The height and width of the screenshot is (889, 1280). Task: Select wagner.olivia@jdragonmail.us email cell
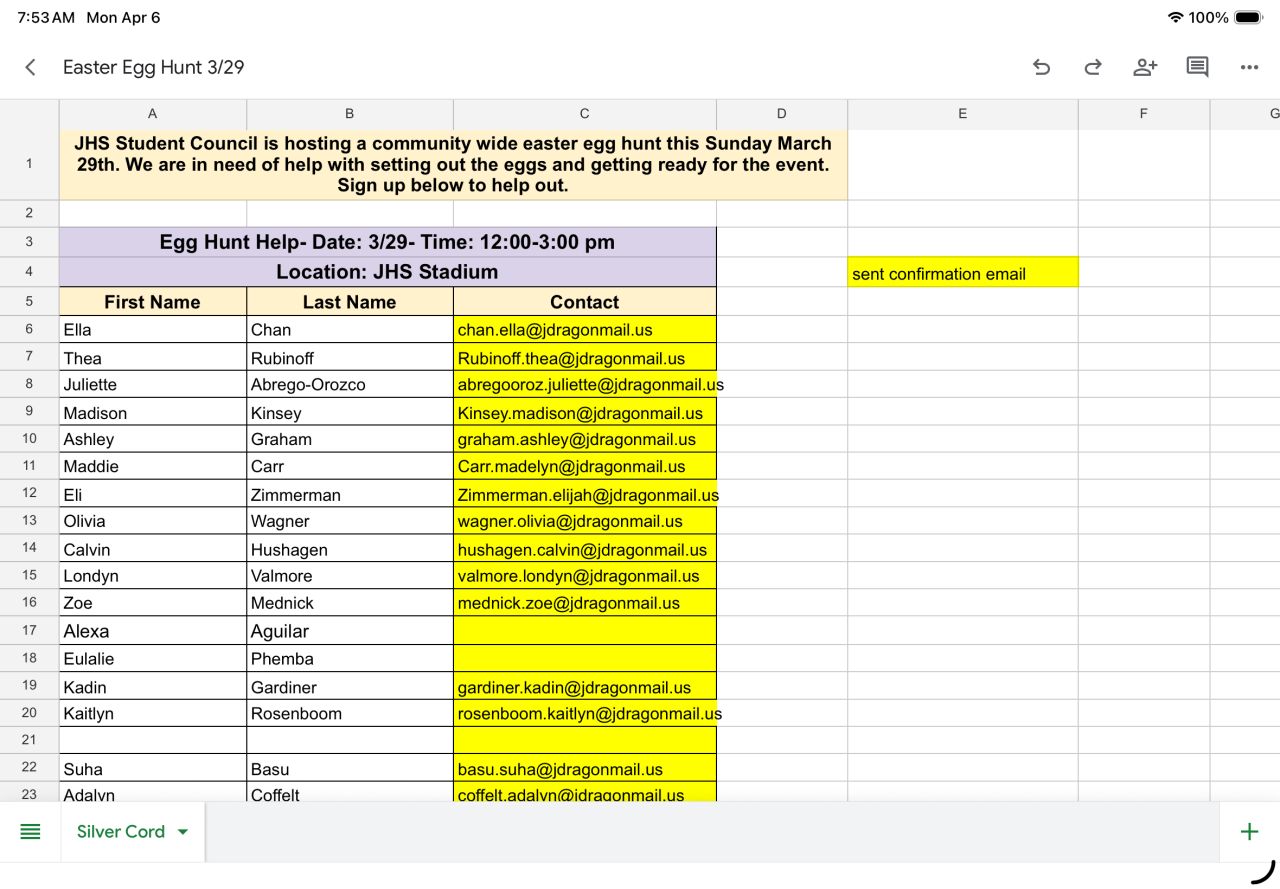tap(585, 521)
